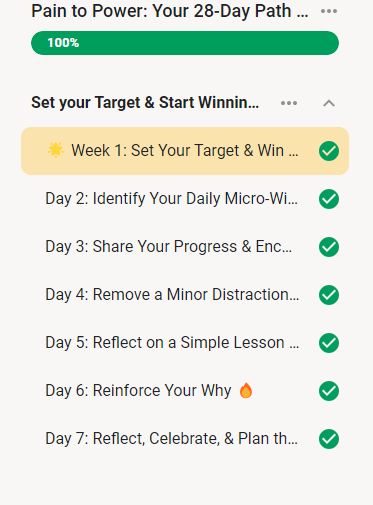373x505 pixels.
Task: Click the Day 4 green check icon
Action: tap(329, 295)
